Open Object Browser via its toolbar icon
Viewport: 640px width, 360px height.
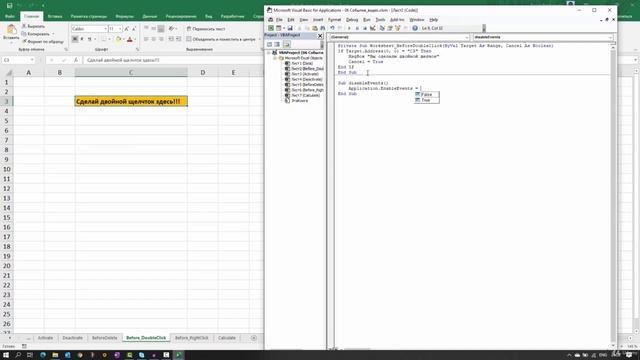click(x=398, y=28)
